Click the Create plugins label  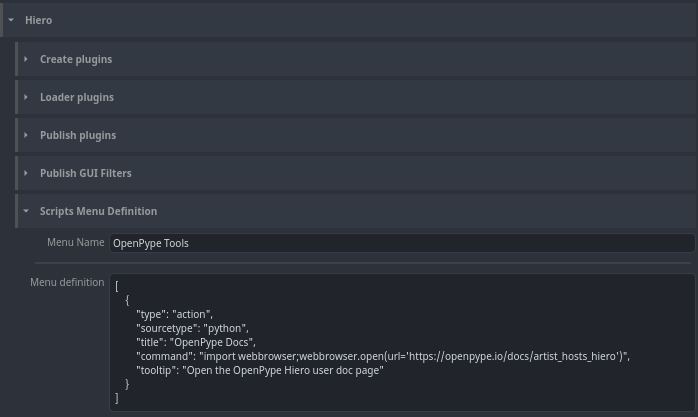pos(76,59)
